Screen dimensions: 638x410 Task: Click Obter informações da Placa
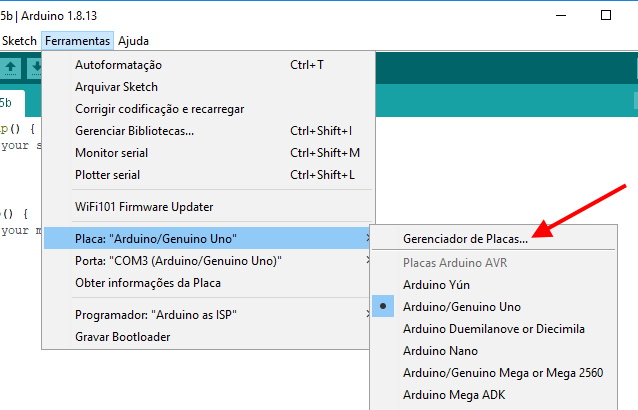point(208,283)
